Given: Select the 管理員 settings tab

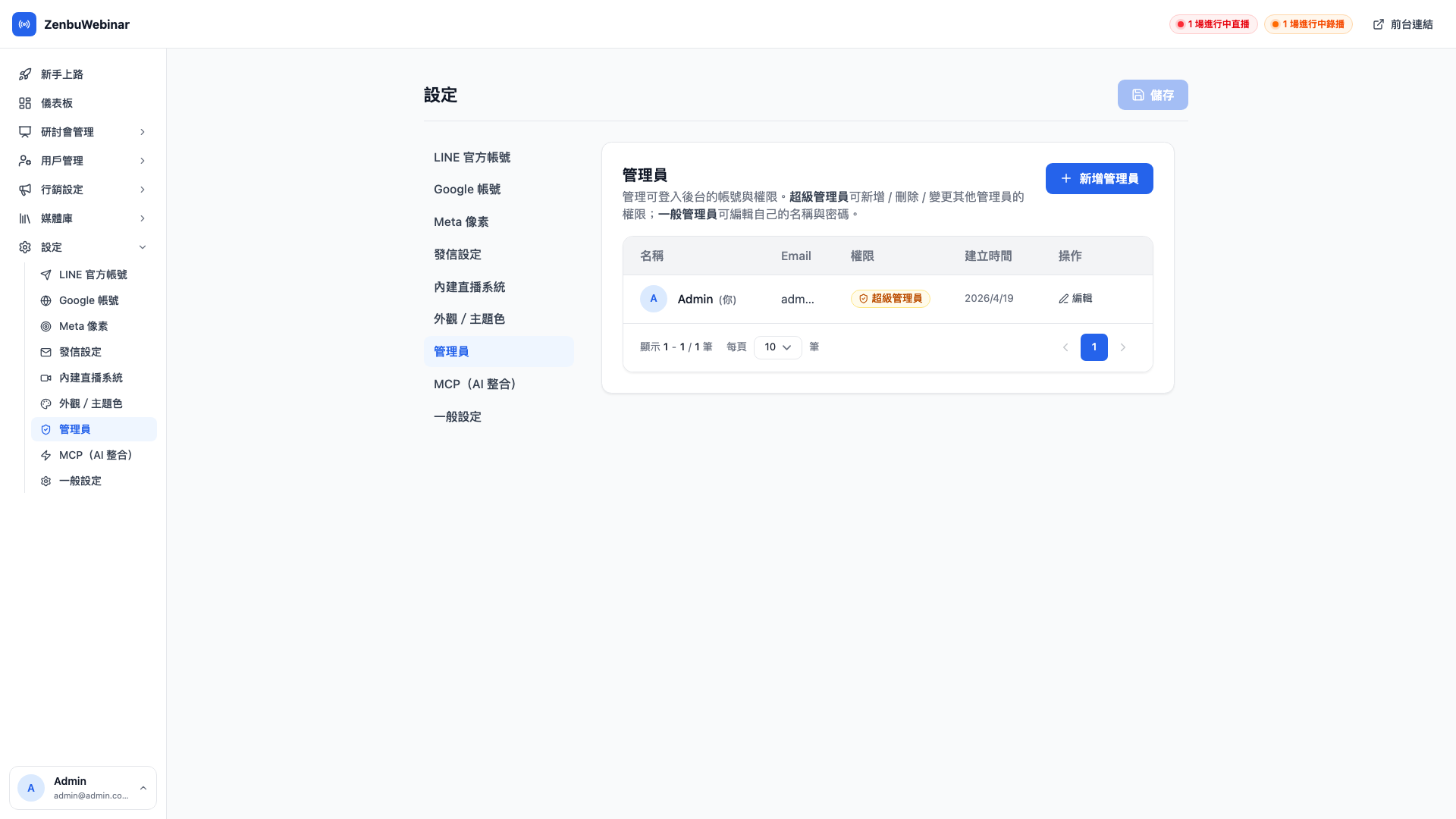Looking at the screenshot, I should 499,351.
